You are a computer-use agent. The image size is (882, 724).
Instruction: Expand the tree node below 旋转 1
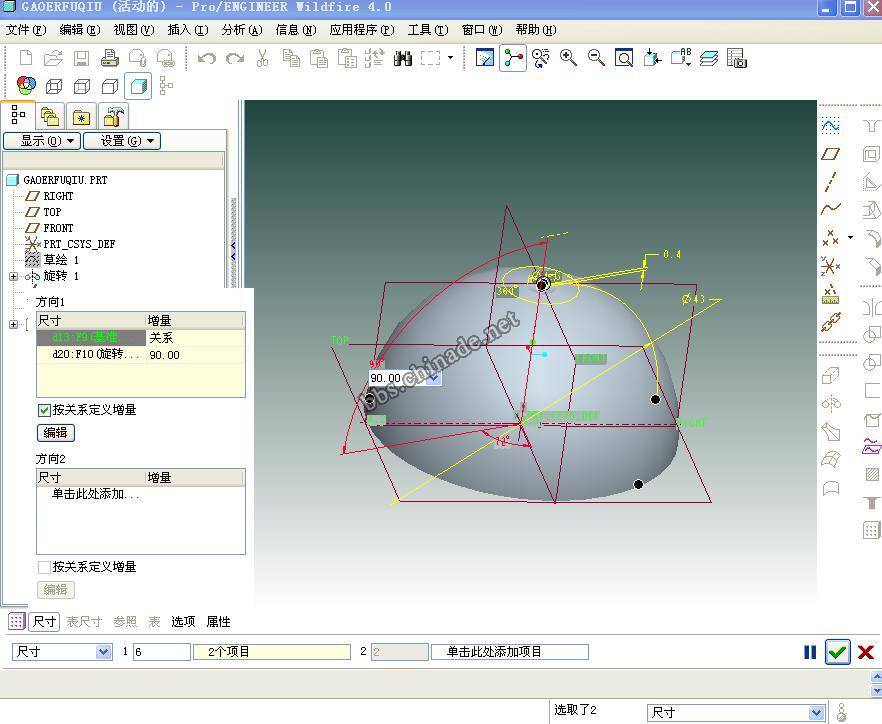[14, 324]
